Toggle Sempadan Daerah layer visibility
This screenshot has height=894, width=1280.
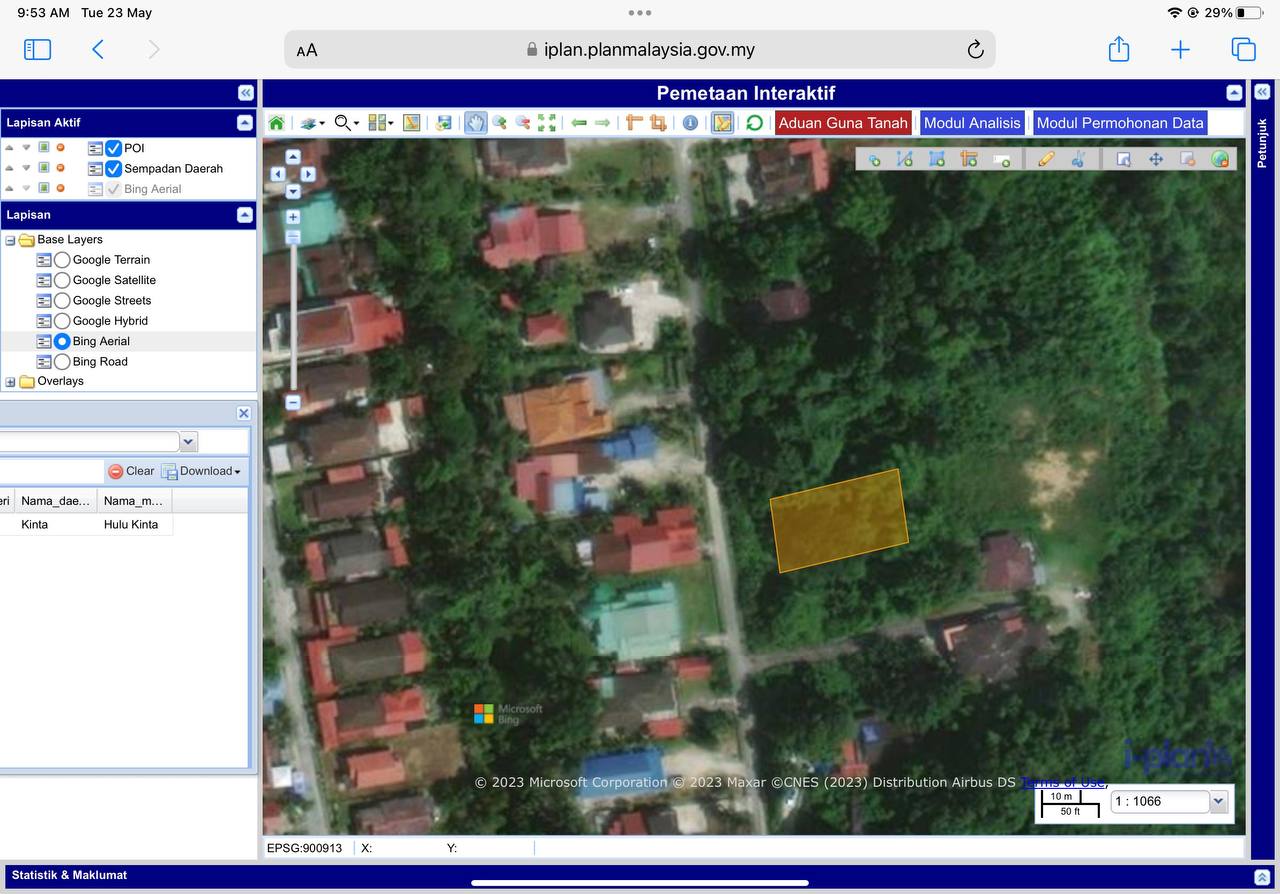point(114,169)
